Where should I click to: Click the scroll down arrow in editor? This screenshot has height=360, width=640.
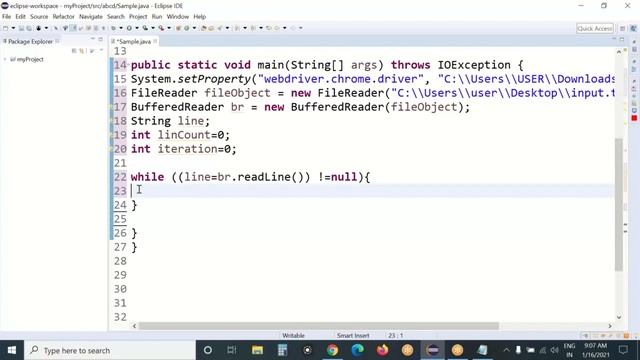coord(619,317)
